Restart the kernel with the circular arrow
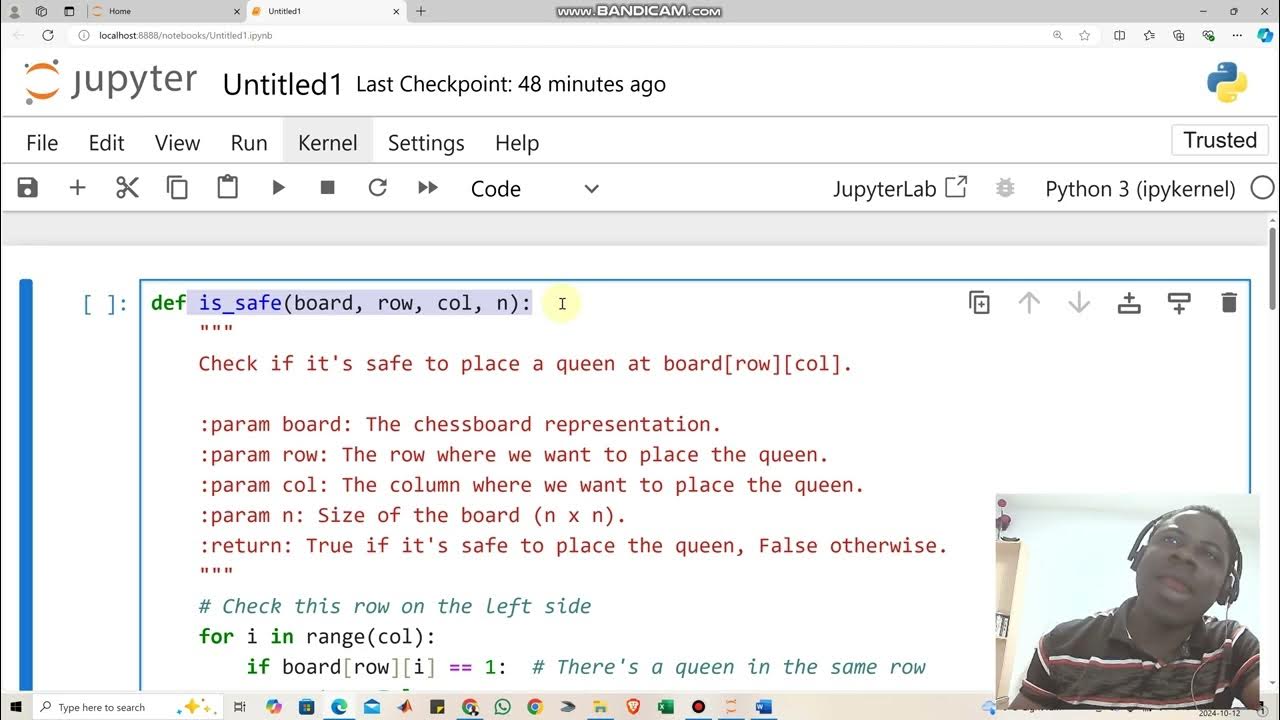The height and width of the screenshot is (720, 1280). point(377,188)
